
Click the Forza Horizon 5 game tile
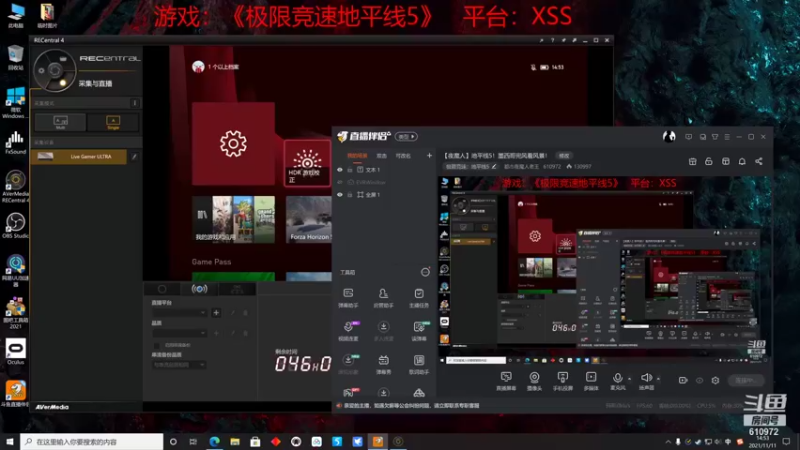coord(309,219)
